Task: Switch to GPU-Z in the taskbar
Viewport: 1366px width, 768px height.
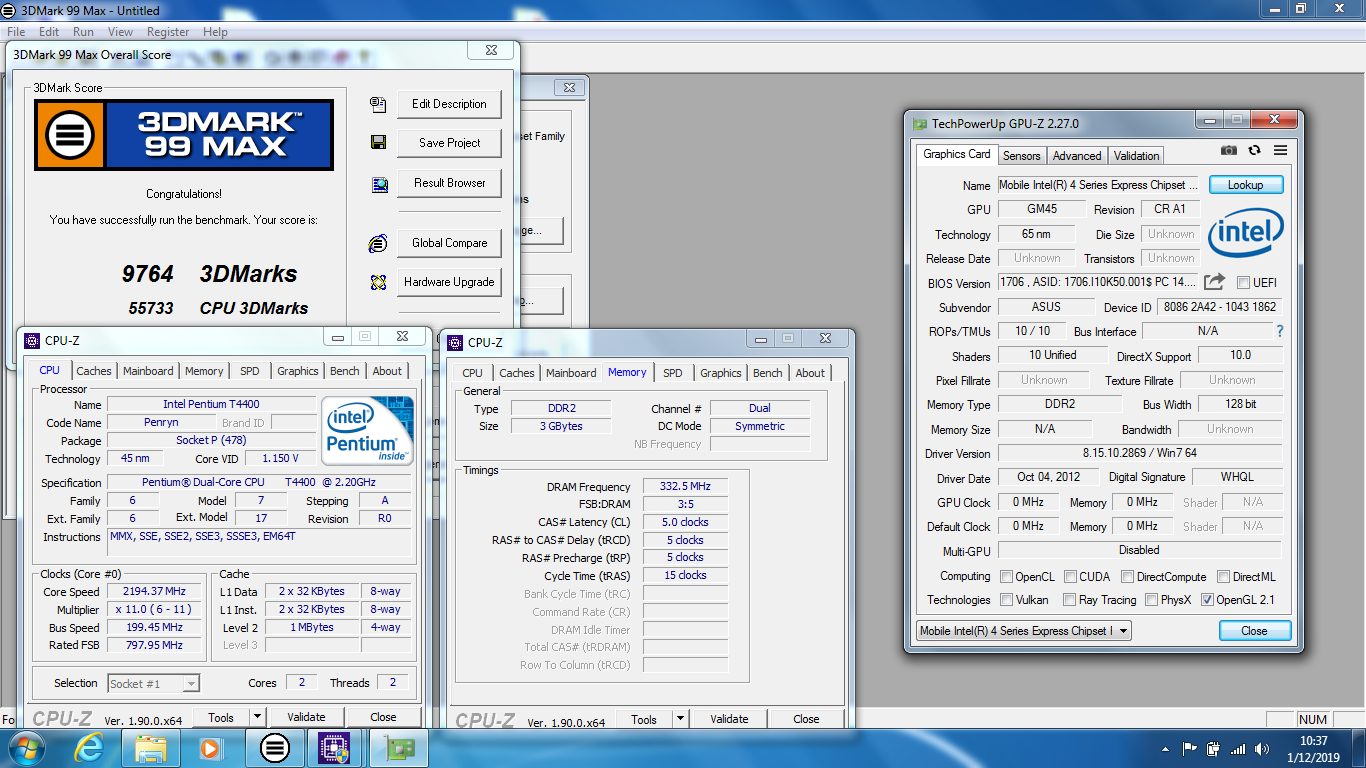Action: 398,748
